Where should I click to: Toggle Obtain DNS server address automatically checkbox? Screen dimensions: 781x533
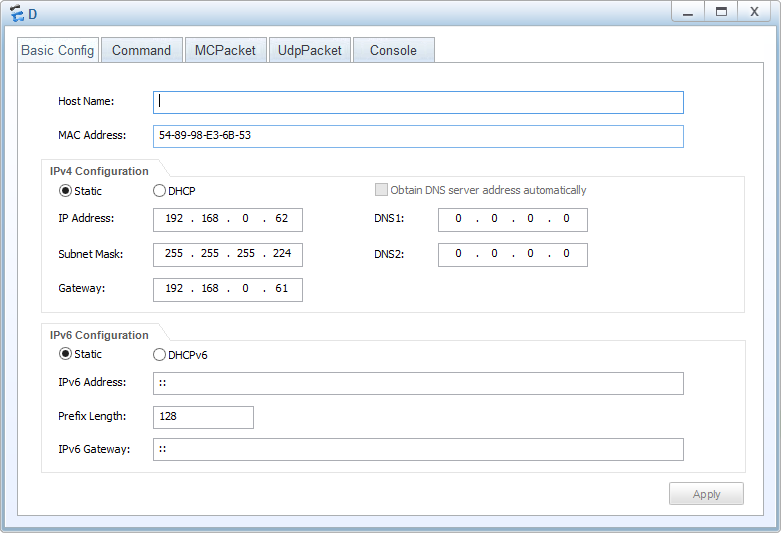(x=381, y=190)
